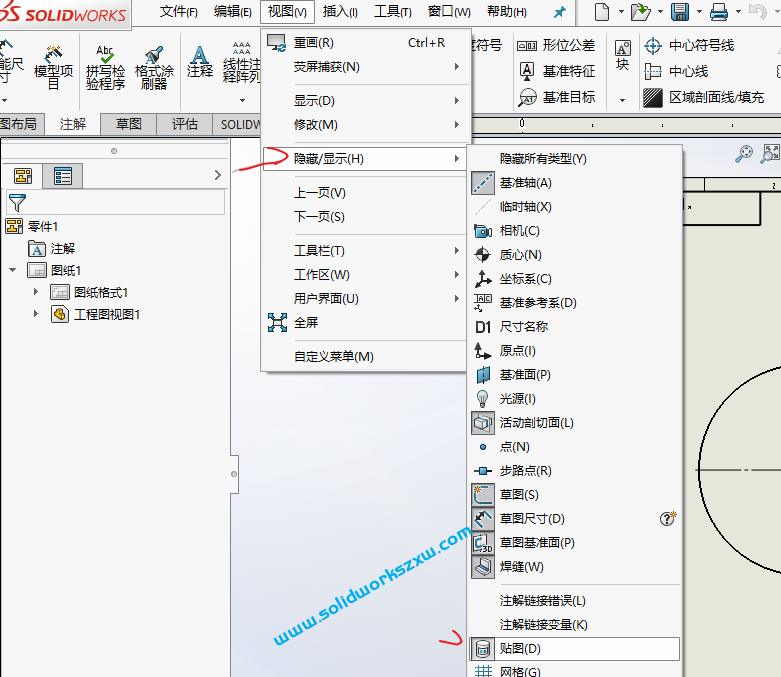Collapse the 图纸1 sheet node

(13, 270)
